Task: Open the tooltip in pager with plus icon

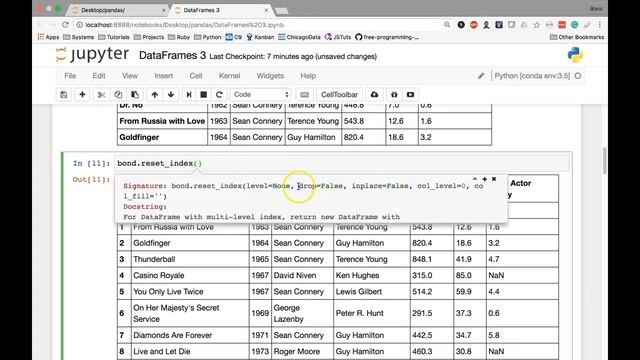Action: click(x=484, y=179)
